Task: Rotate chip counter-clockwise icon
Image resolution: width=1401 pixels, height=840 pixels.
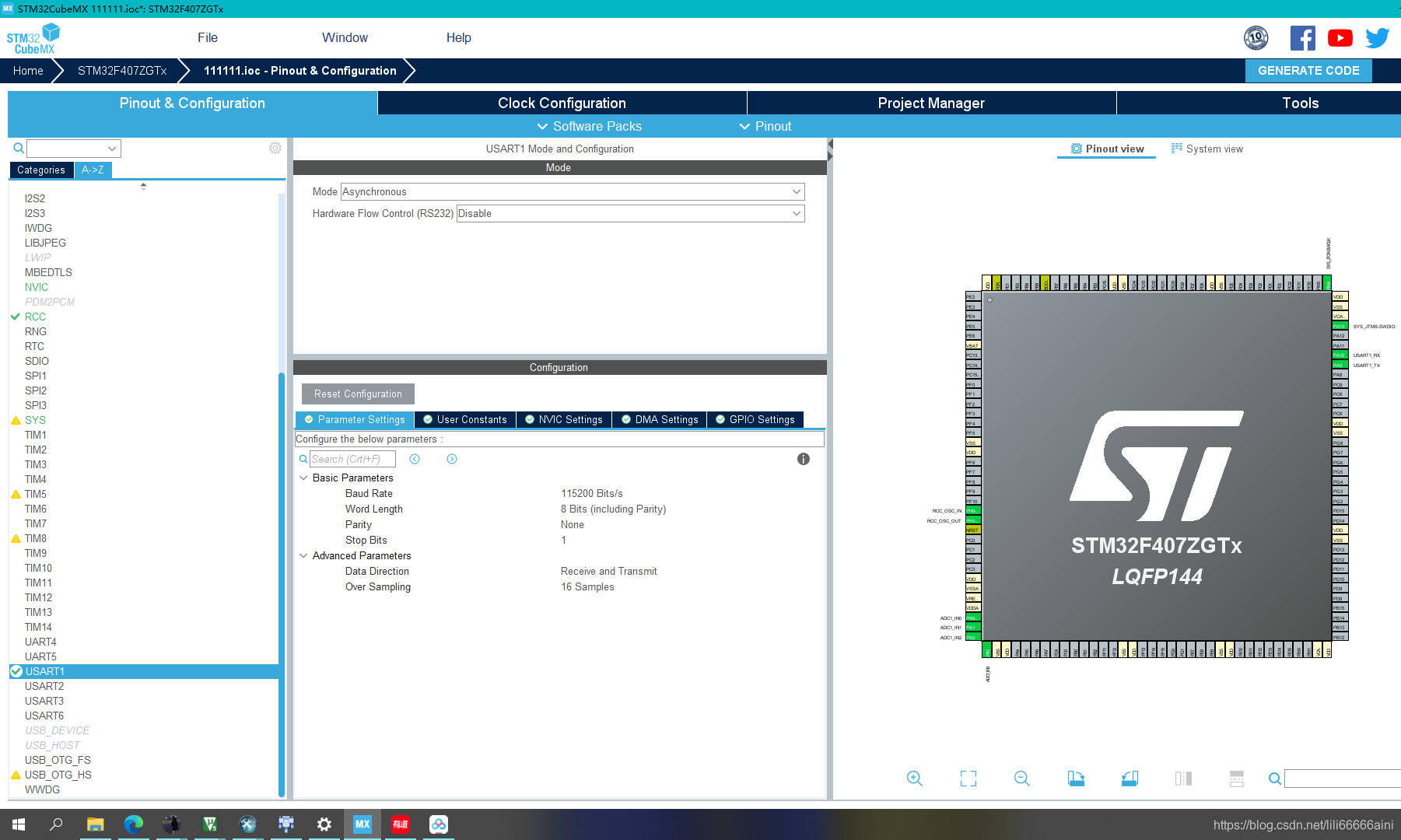Action: (1130, 779)
